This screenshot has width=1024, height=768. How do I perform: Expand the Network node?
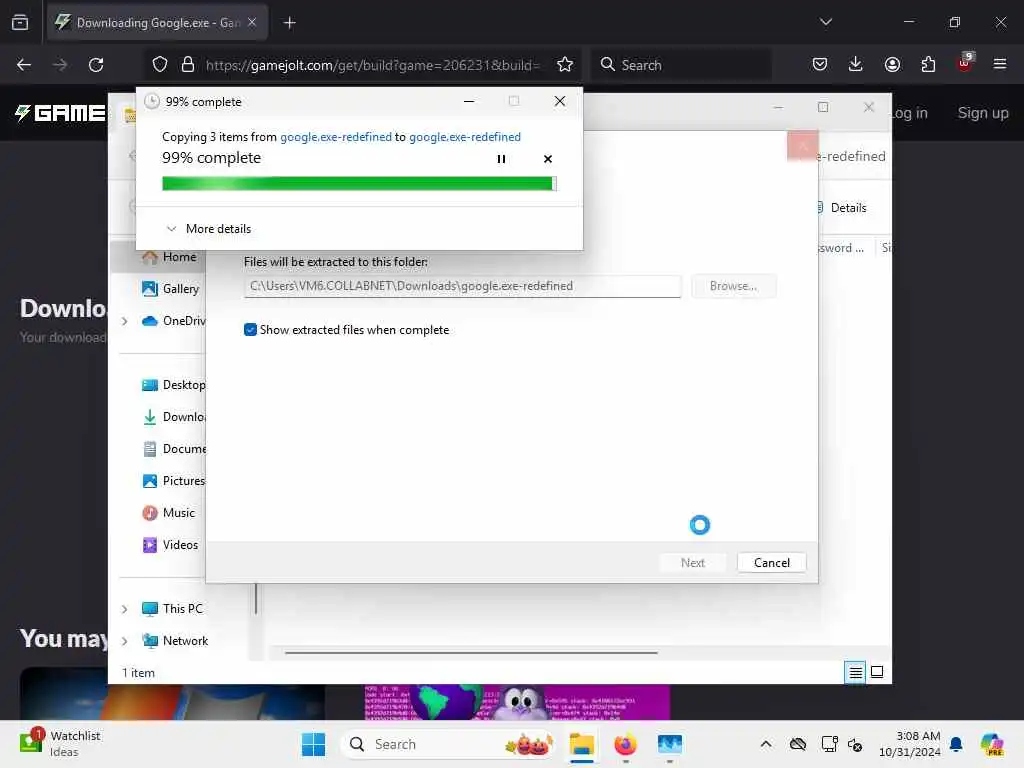point(124,641)
